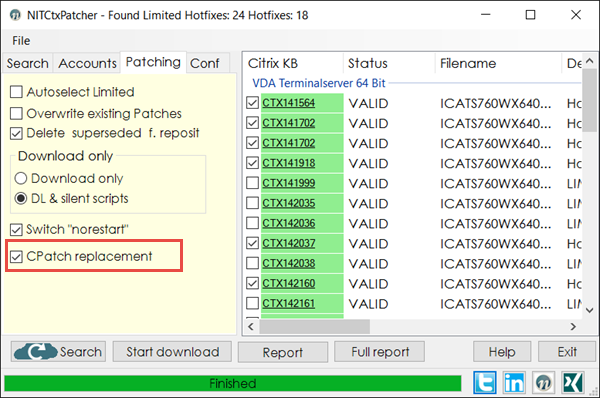The image size is (600, 398).
Task: Open the CTX142035 KB link
Action: [x=289, y=203]
